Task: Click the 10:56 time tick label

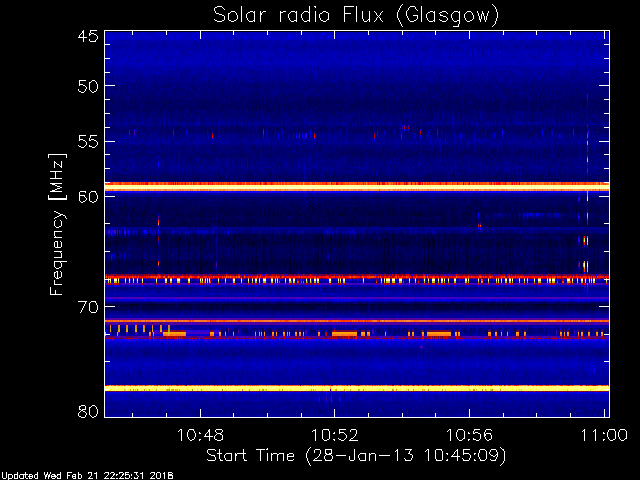Action: [x=469, y=435]
